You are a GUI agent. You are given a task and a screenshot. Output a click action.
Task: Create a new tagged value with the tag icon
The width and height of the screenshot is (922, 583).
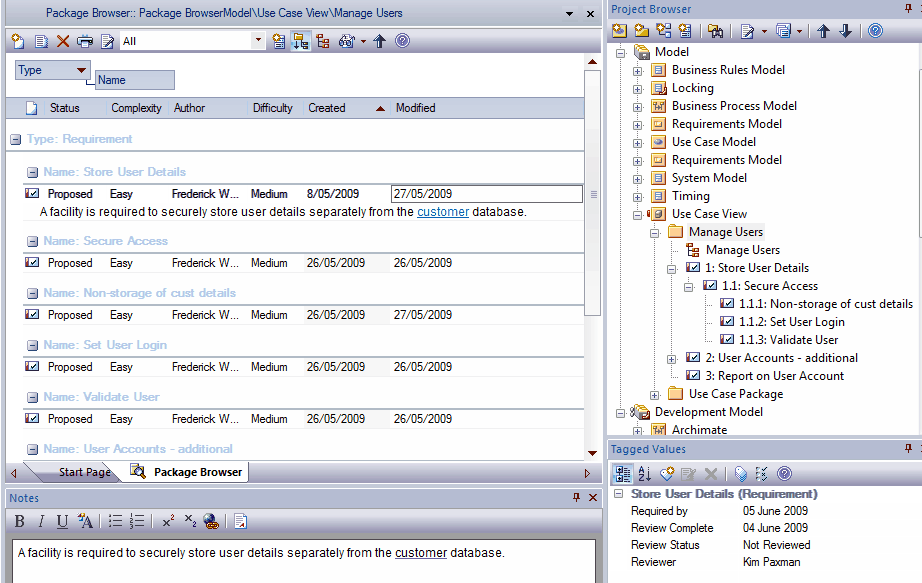[x=667, y=473]
